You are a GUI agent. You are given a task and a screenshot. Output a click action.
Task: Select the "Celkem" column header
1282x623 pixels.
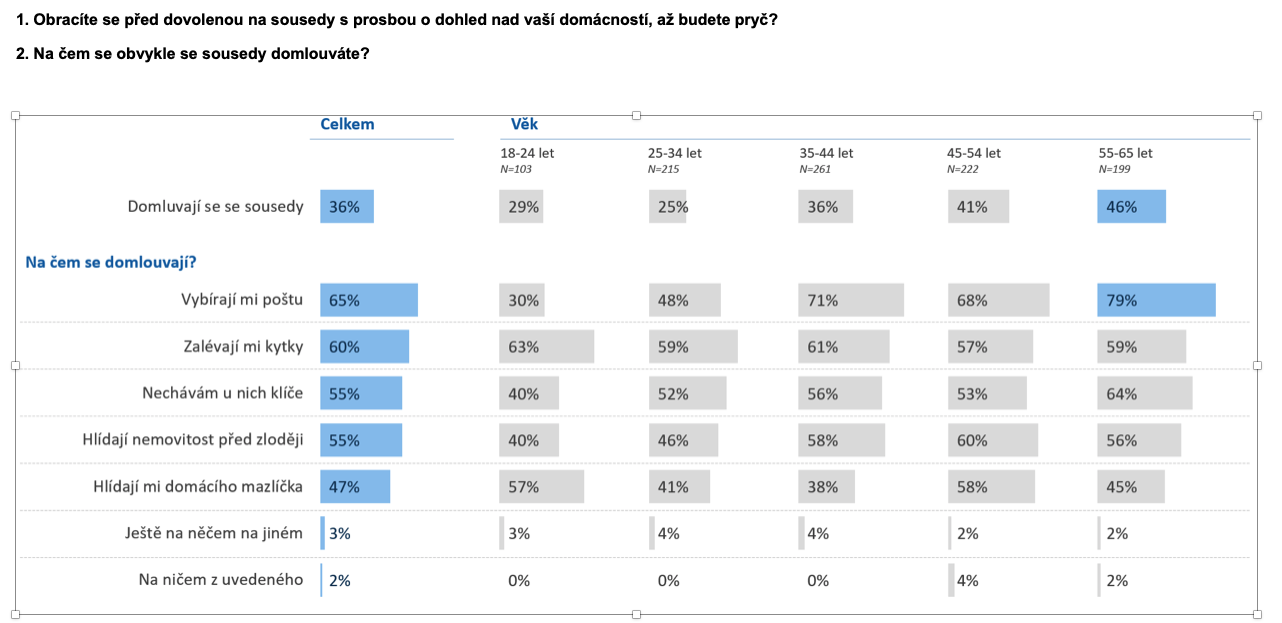(x=347, y=125)
